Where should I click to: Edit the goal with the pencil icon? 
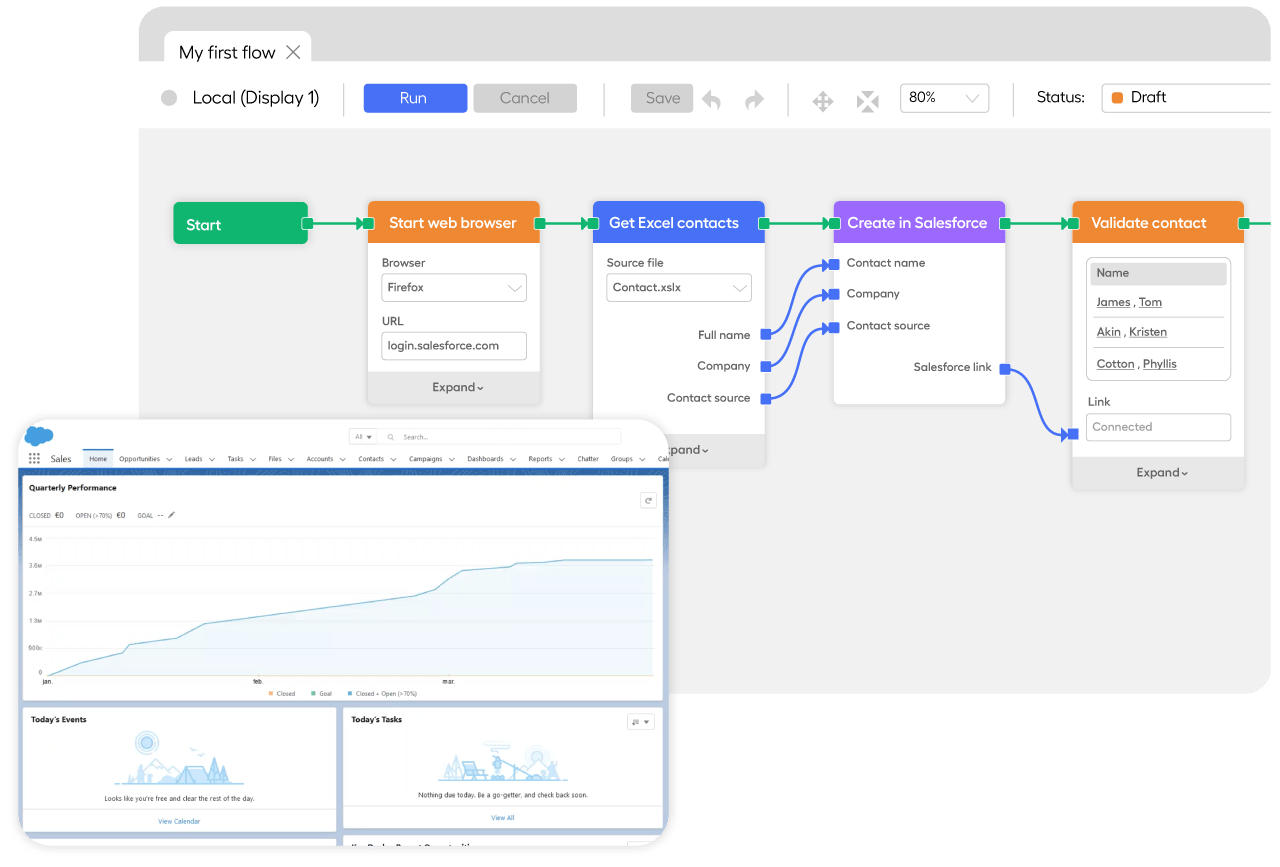172,515
